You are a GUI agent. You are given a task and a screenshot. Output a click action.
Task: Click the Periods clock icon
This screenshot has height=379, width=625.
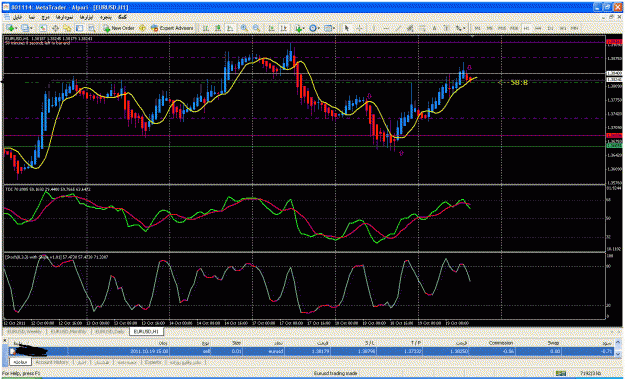pos(313,28)
